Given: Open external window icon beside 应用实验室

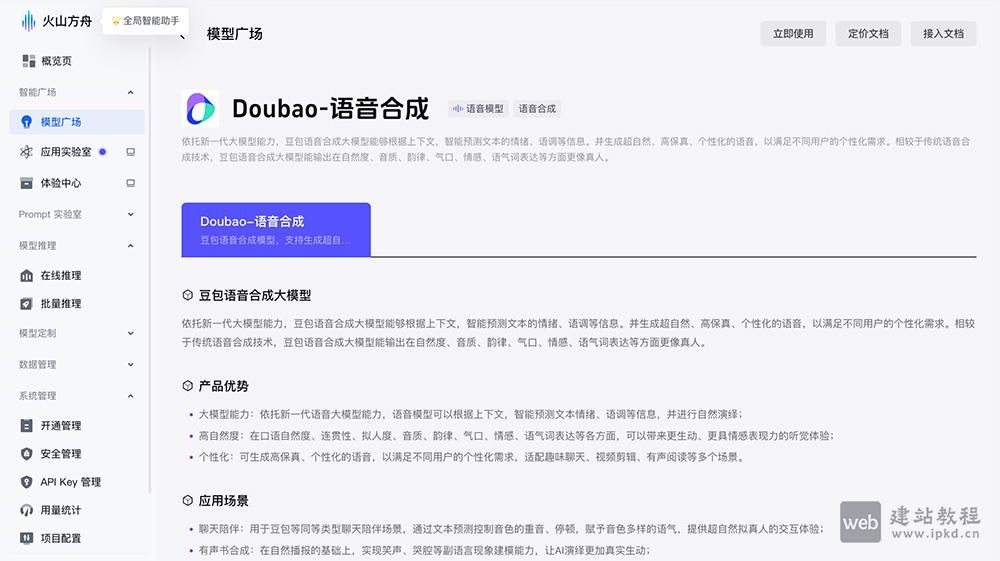Looking at the screenshot, I should point(130,152).
